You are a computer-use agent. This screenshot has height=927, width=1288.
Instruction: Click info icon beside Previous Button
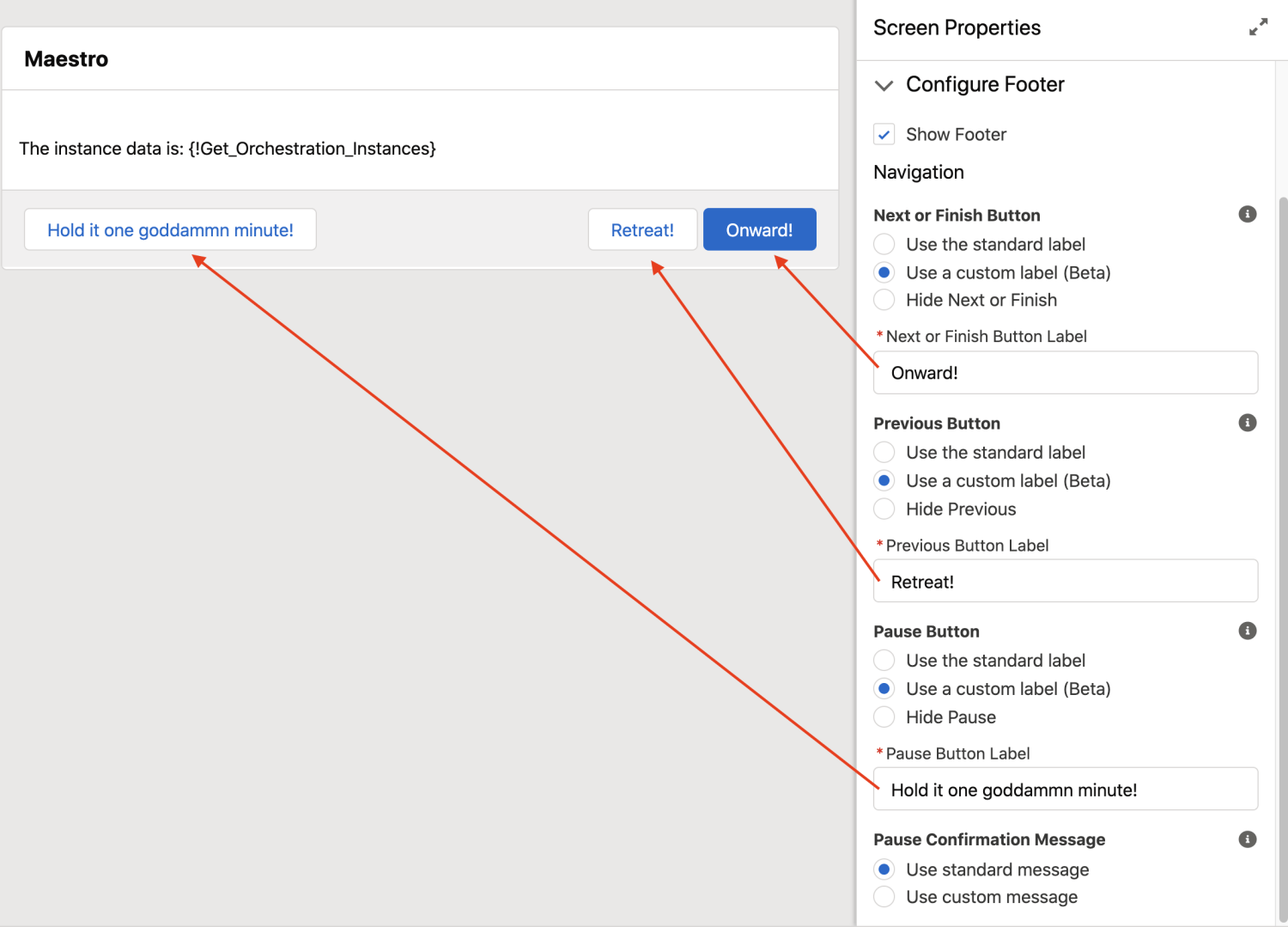coord(1248,423)
